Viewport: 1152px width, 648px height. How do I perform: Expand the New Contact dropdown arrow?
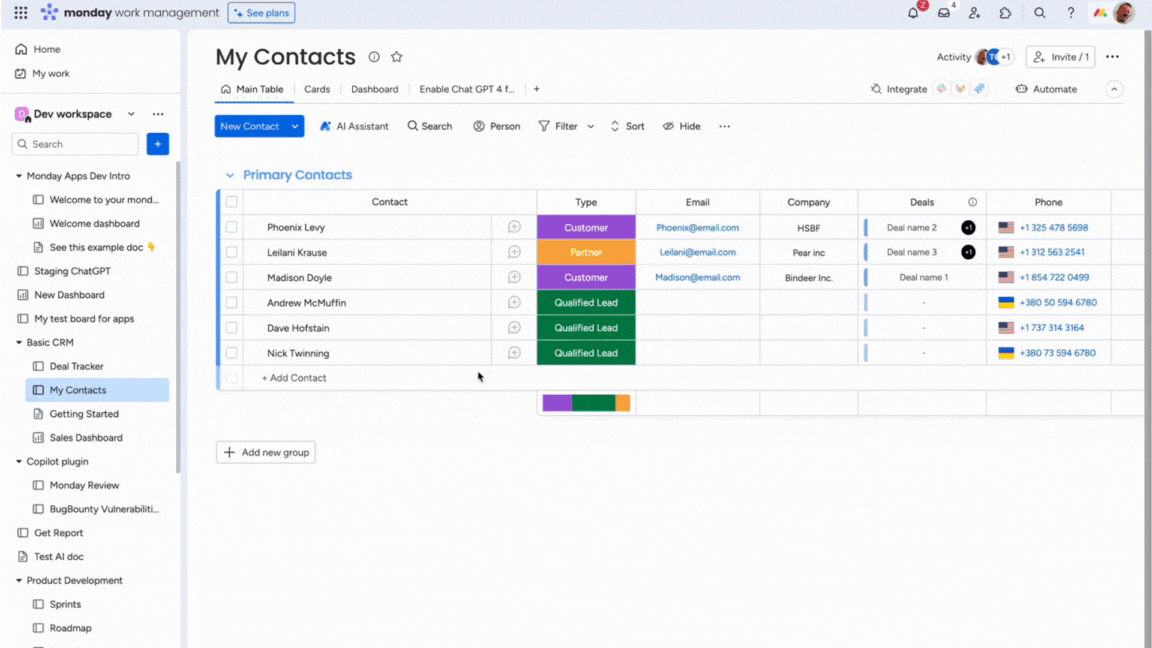click(x=295, y=126)
